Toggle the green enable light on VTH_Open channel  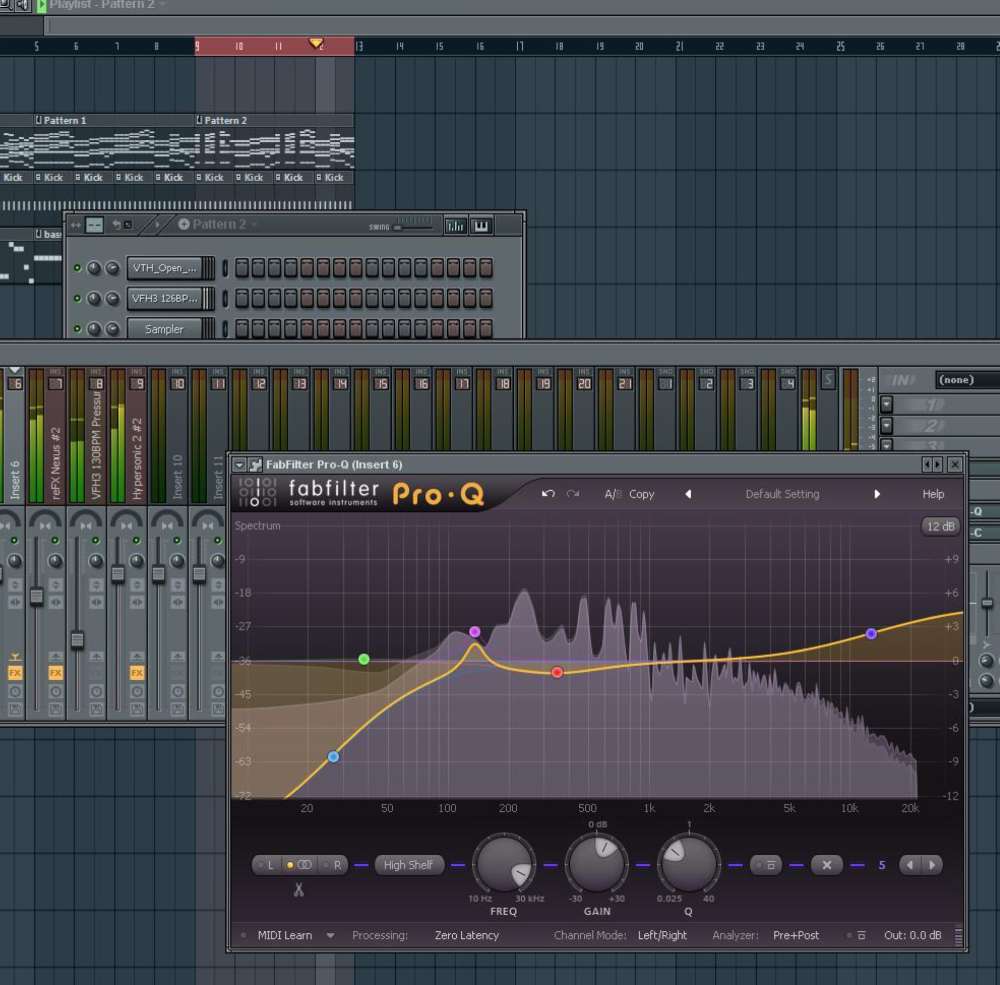pyautogui.click(x=77, y=267)
